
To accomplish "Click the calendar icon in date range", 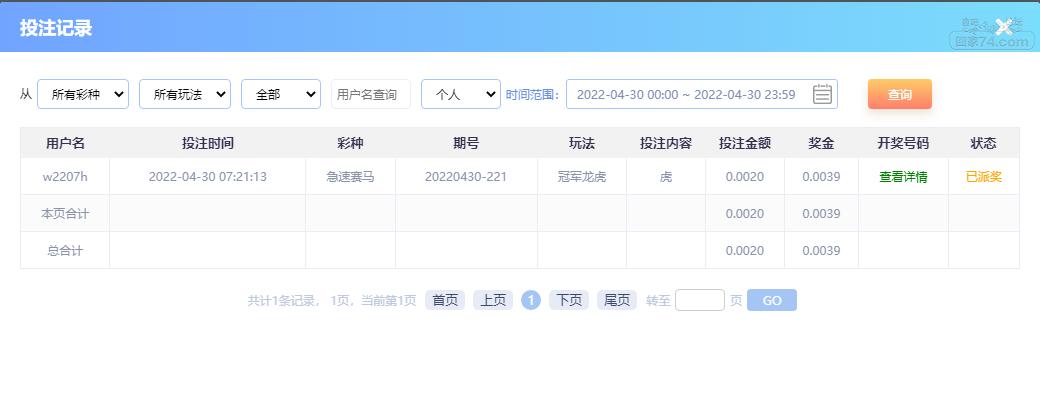I will click(822, 94).
